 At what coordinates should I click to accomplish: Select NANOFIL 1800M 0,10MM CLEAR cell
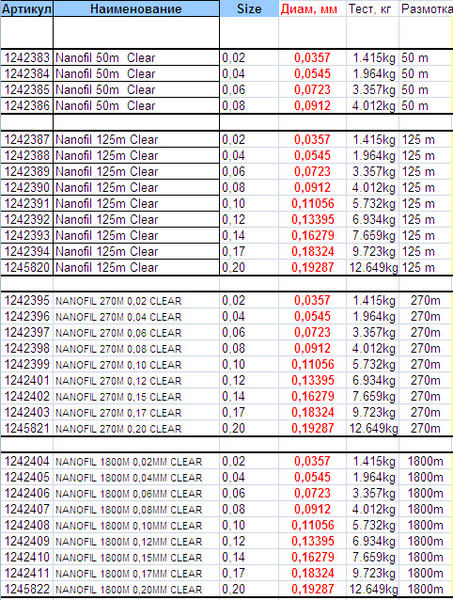point(136,525)
